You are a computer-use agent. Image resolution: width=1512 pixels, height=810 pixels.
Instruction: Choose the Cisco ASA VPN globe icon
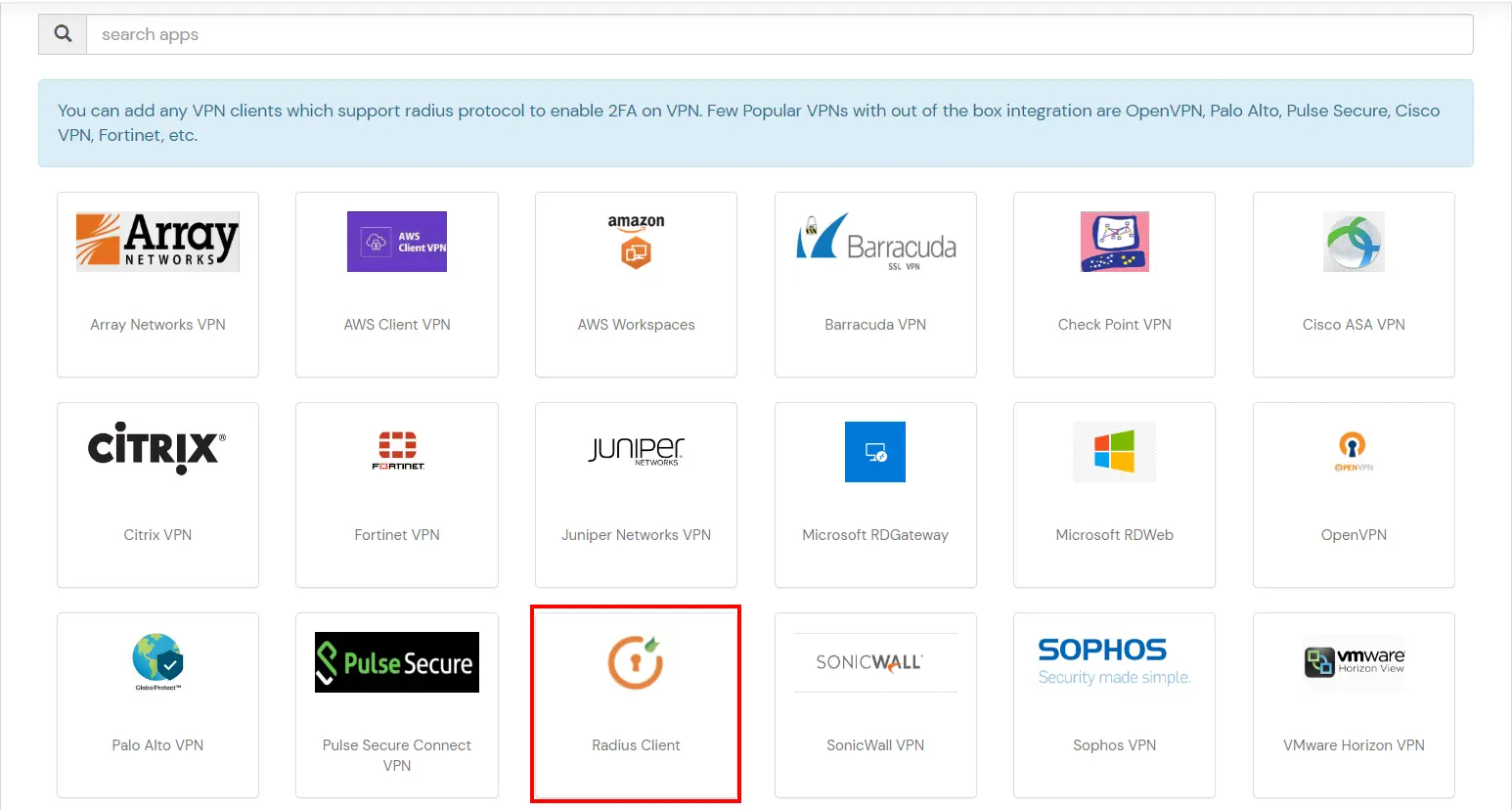(1354, 242)
